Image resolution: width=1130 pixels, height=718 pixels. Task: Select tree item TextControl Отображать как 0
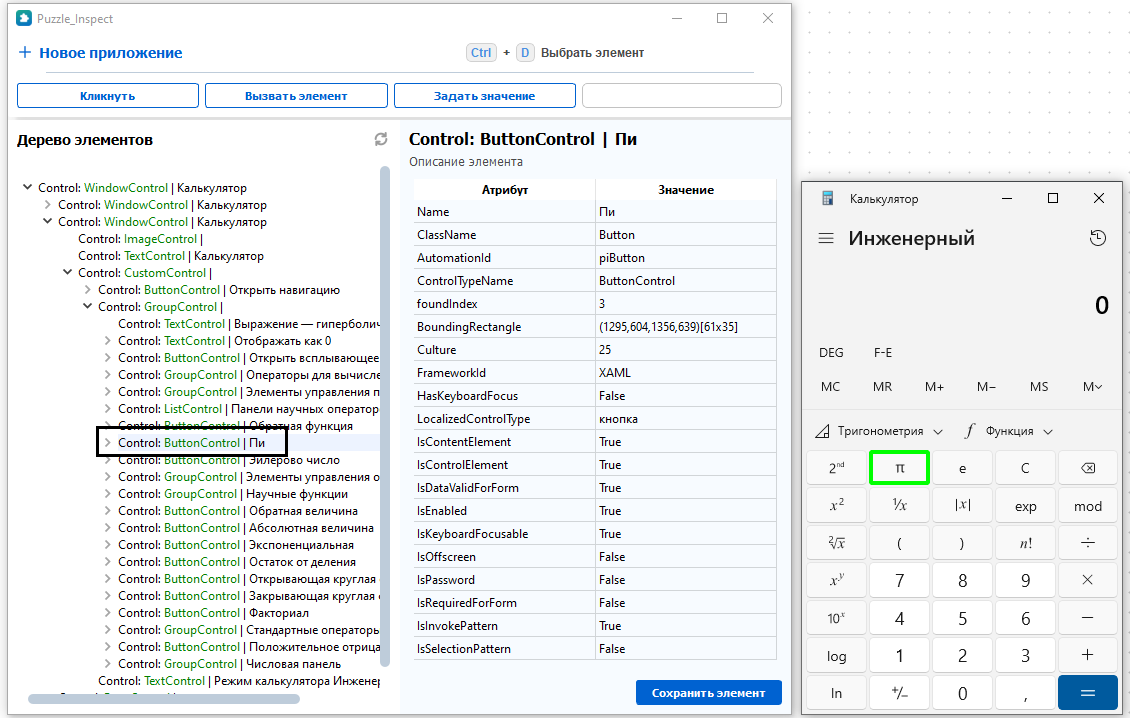225,341
